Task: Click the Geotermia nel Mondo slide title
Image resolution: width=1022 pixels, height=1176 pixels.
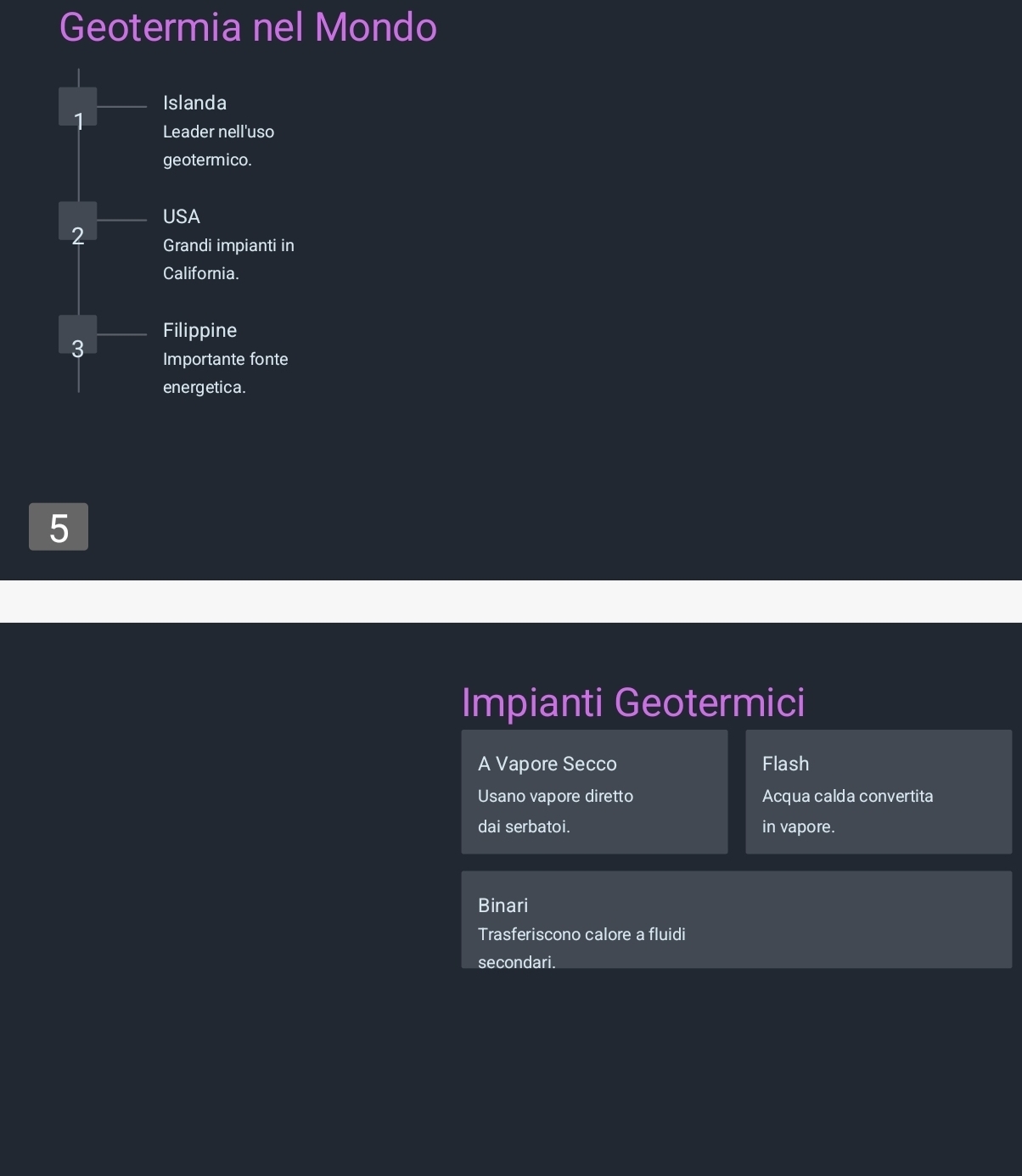Action: click(248, 27)
